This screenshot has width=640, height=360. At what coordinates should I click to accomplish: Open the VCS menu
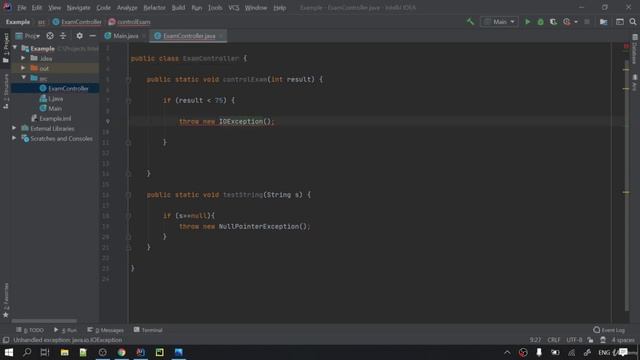(x=233, y=8)
